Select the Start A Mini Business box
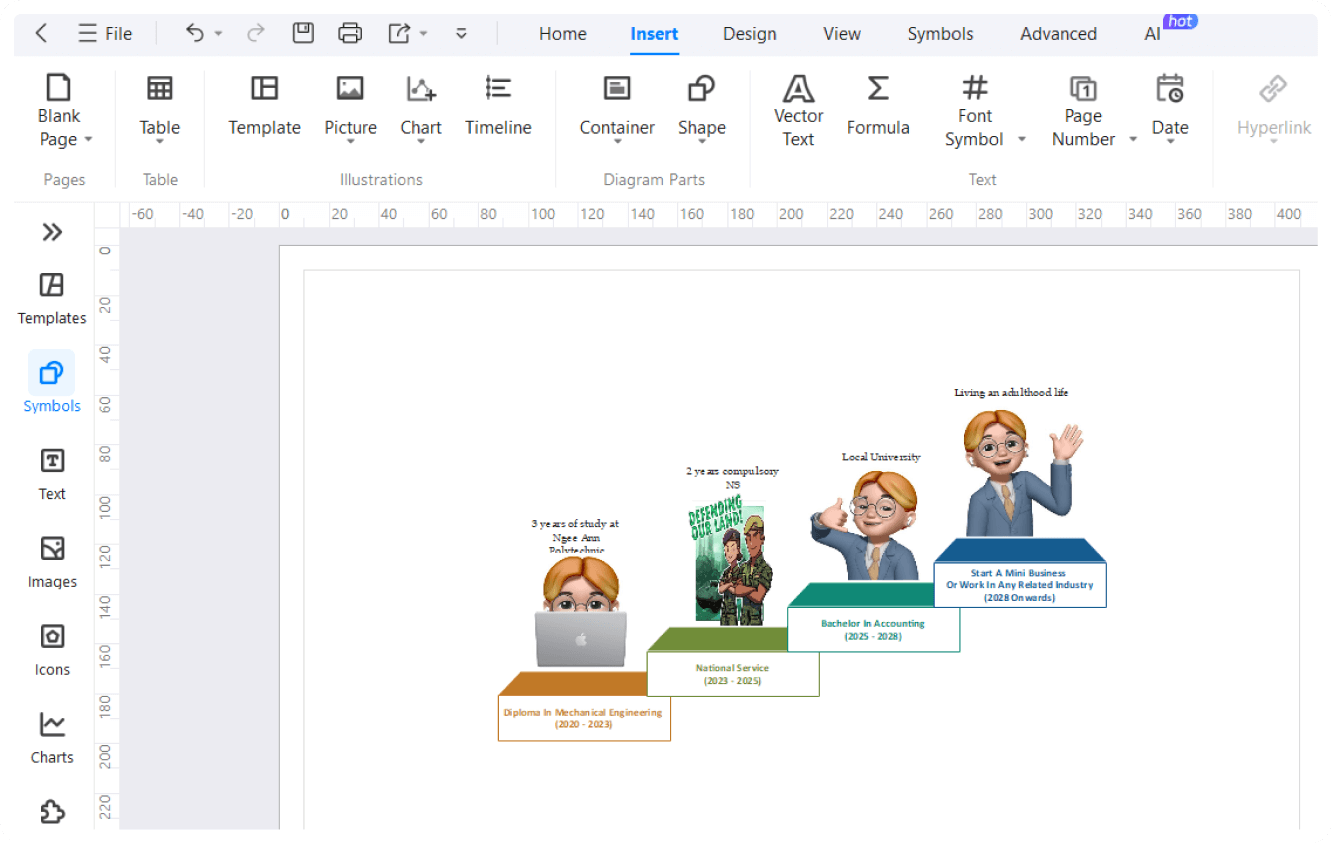 tap(1020, 585)
